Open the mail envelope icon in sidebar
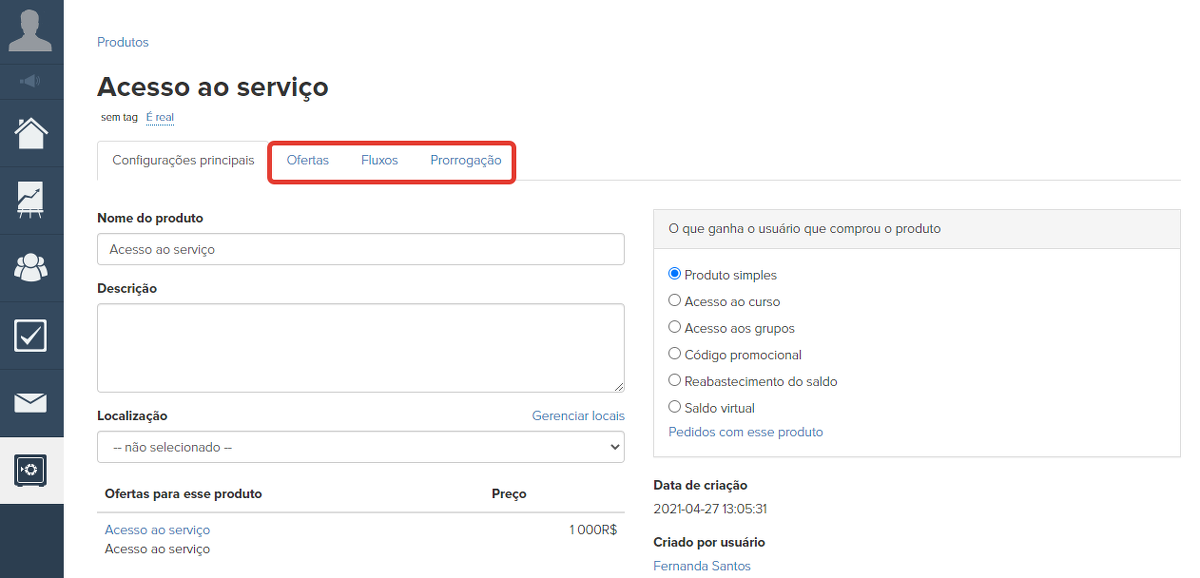 click(x=31, y=403)
